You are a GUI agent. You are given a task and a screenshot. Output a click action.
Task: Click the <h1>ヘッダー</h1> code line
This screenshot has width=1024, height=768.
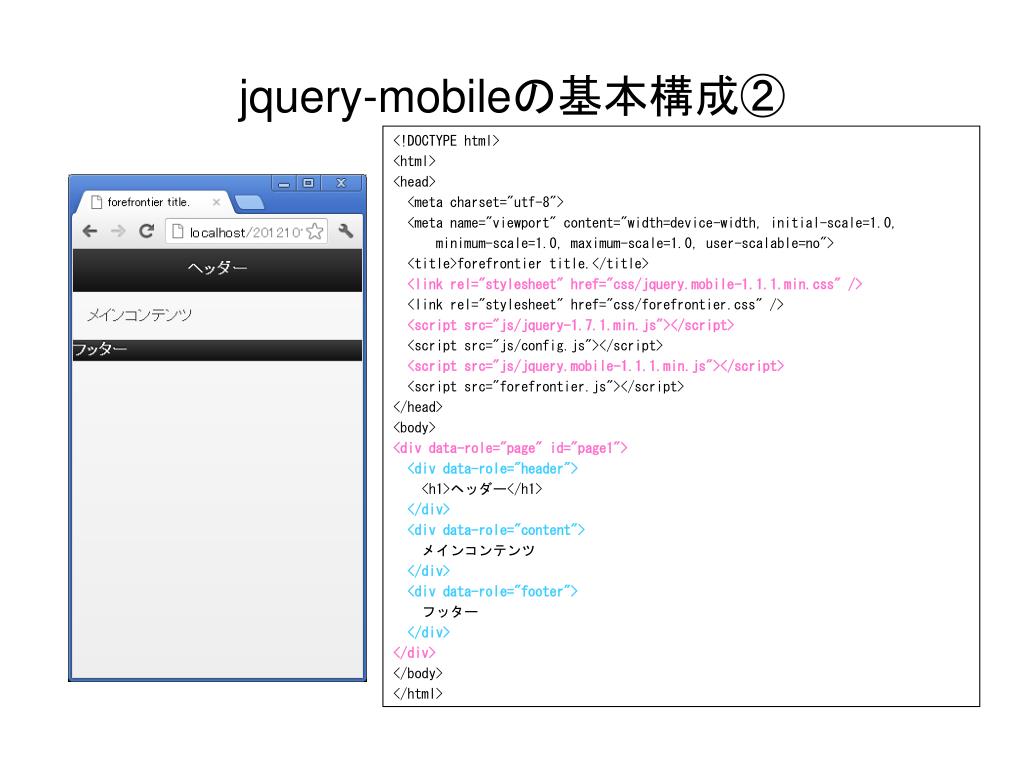pos(482,489)
